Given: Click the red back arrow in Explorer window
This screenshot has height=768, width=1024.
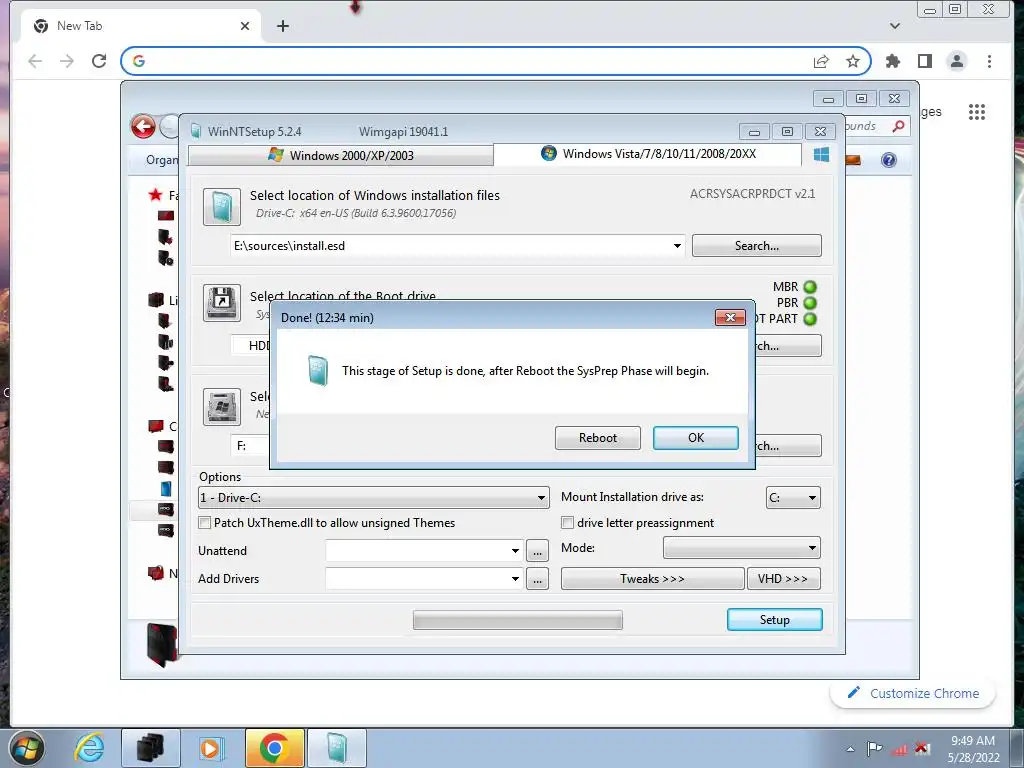Looking at the screenshot, I should 143,127.
